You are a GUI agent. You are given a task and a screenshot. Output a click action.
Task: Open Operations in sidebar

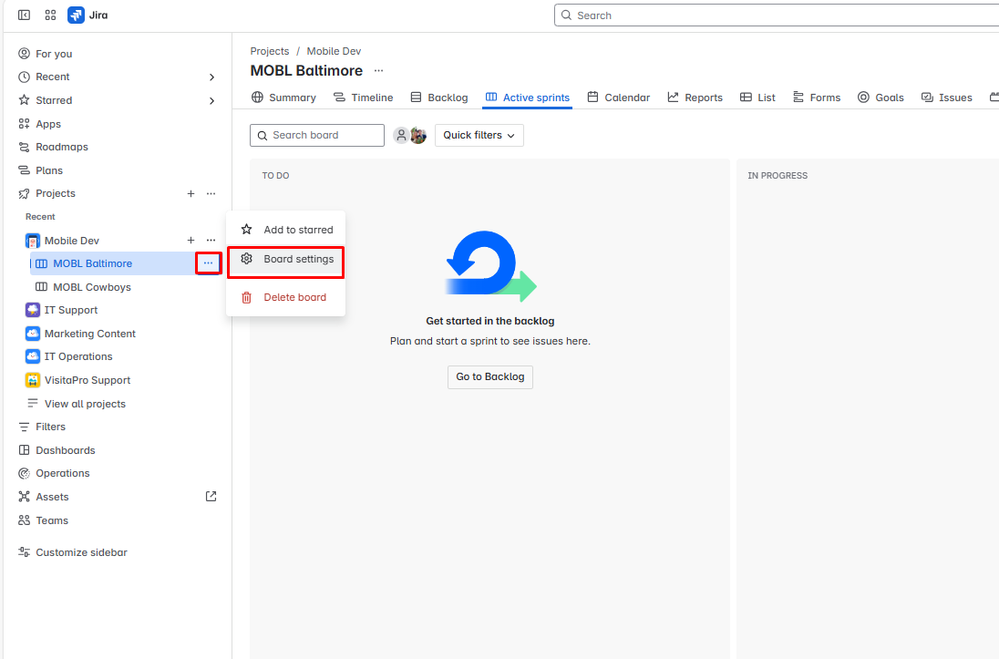tap(54, 473)
